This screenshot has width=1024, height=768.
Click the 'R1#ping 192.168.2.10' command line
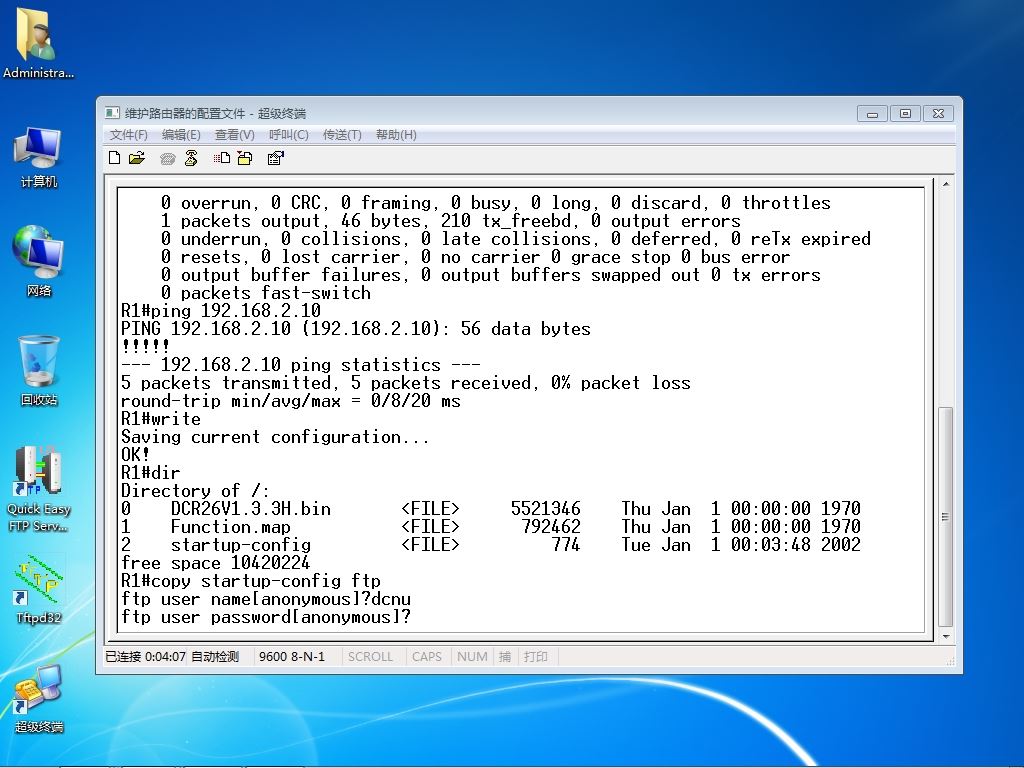point(221,311)
